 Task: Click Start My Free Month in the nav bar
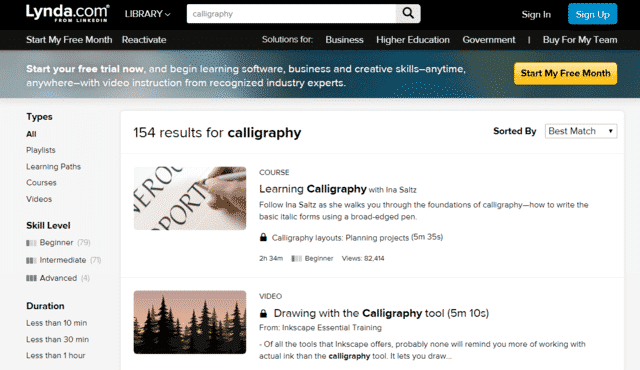[69, 40]
